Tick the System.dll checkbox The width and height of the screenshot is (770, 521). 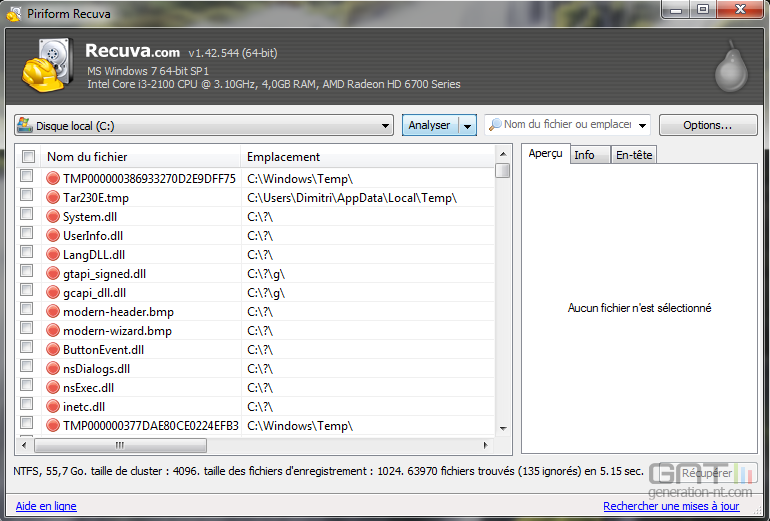[x=27, y=214]
